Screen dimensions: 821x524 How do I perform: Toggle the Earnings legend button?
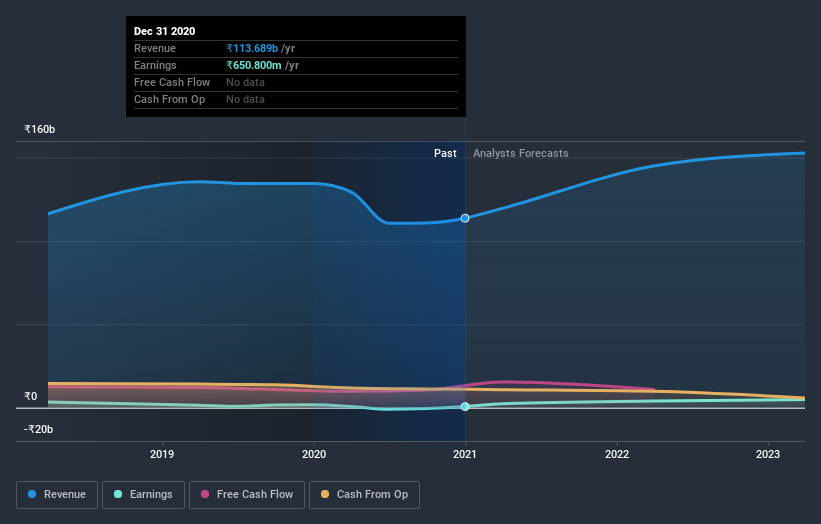pos(143,495)
